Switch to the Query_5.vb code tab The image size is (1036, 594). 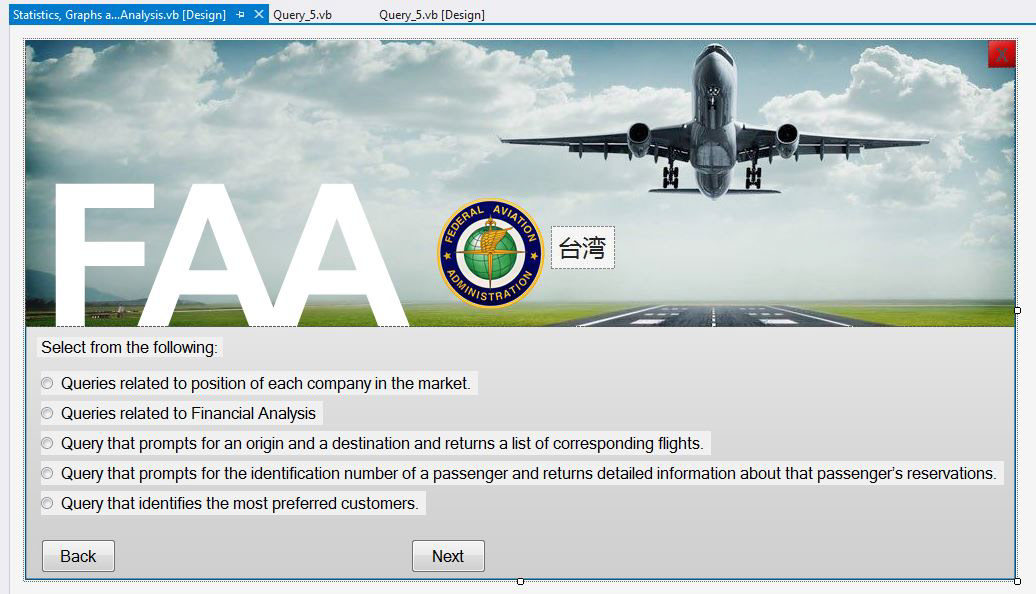click(303, 15)
